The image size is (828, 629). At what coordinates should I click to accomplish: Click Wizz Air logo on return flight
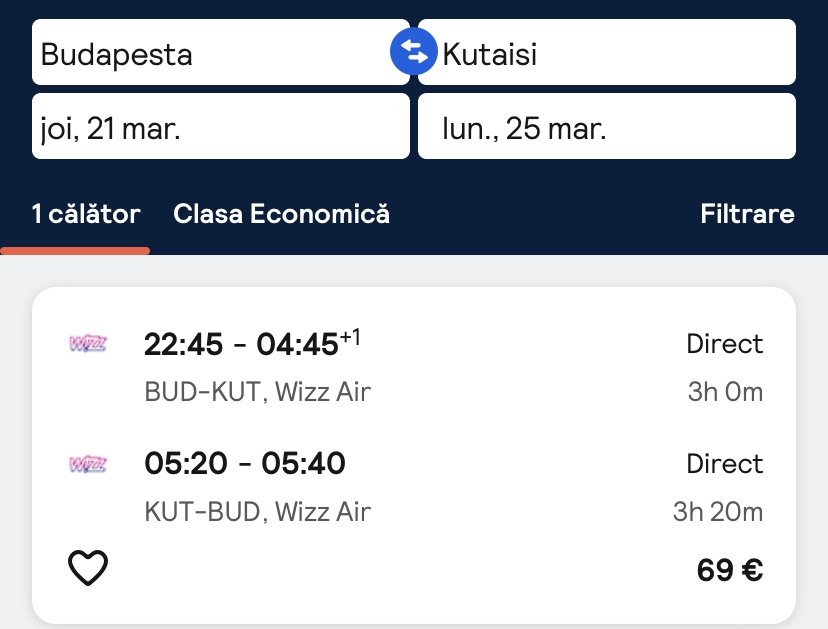click(x=88, y=464)
